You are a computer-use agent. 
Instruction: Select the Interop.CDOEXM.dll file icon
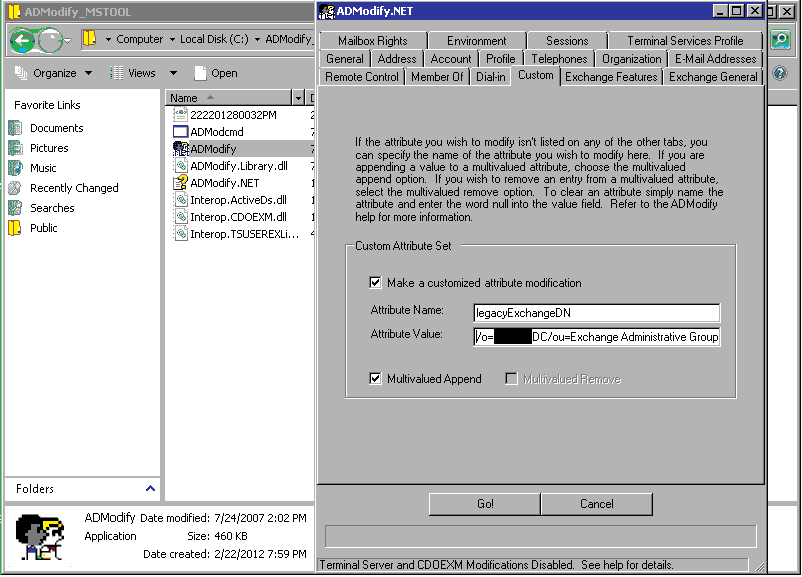[181, 217]
